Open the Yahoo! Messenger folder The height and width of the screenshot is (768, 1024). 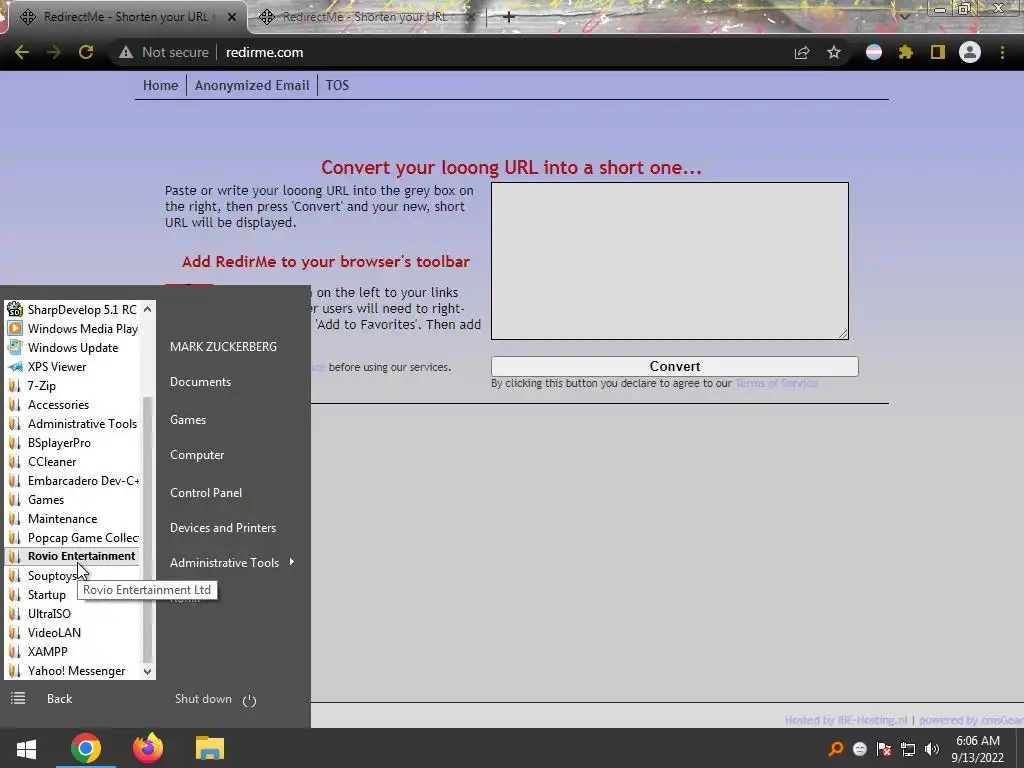point(72,671)
